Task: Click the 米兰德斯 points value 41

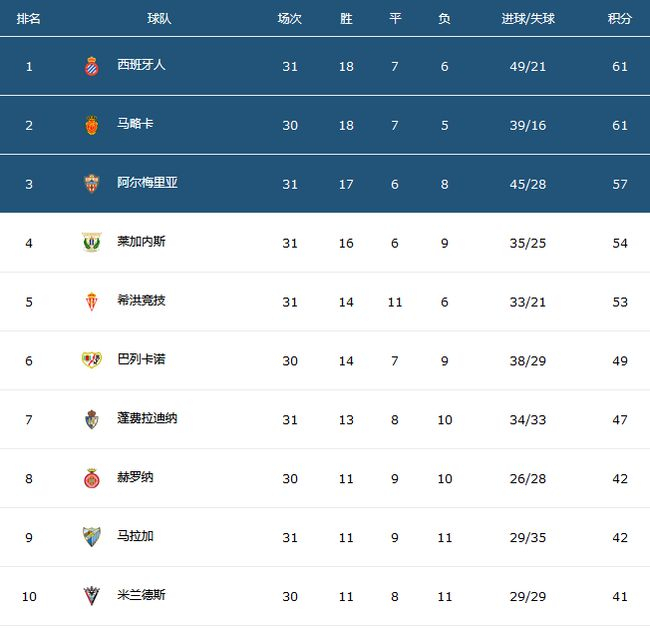Action: (620, 596)
